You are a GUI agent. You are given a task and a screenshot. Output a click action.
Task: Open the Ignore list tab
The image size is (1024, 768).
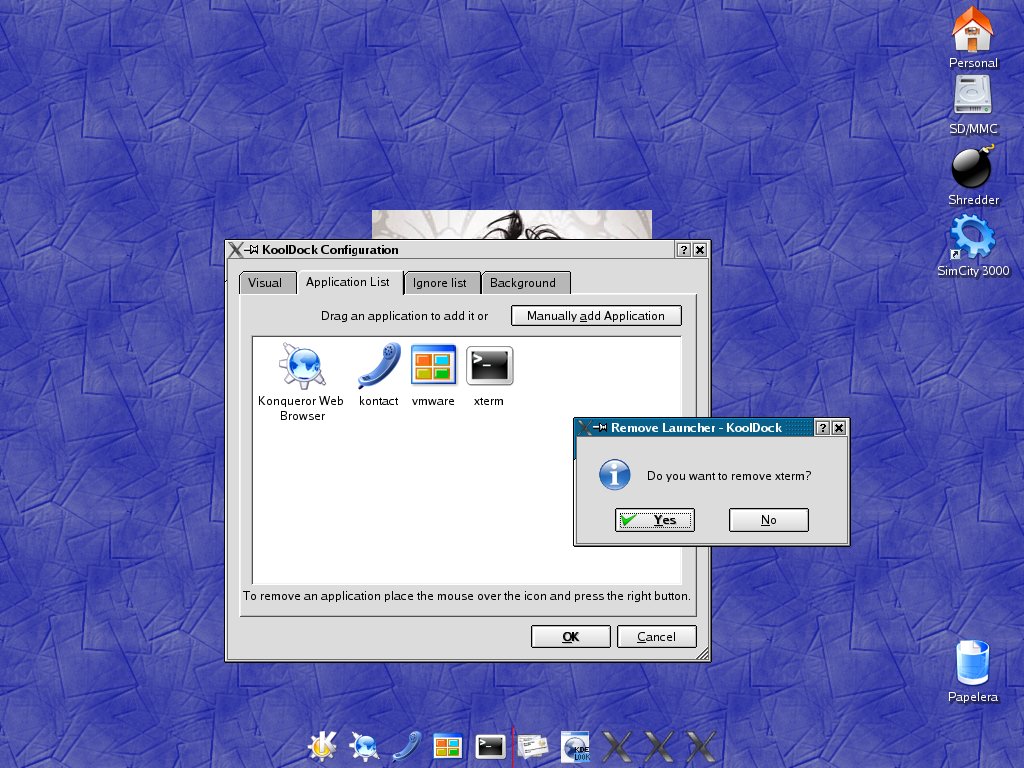[x=440, y=283]
